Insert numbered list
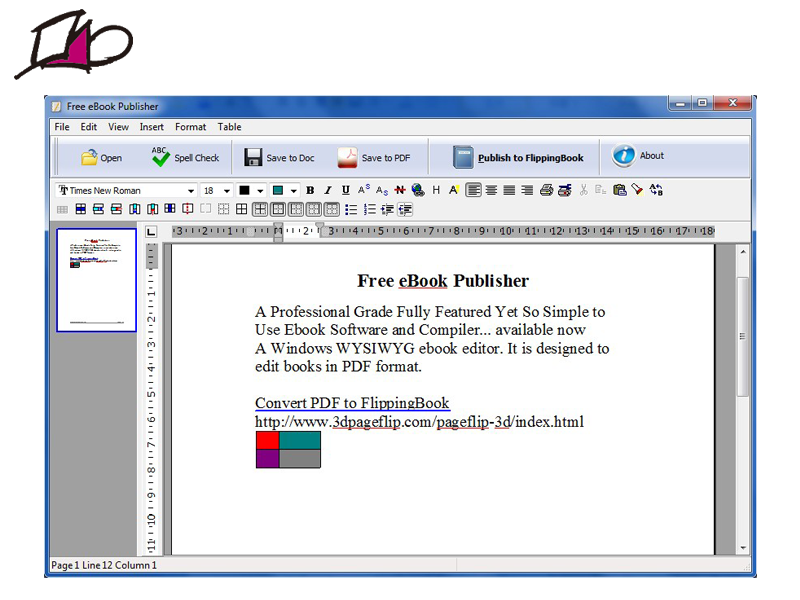Screen dimensions: 800x600 (369, 209)
